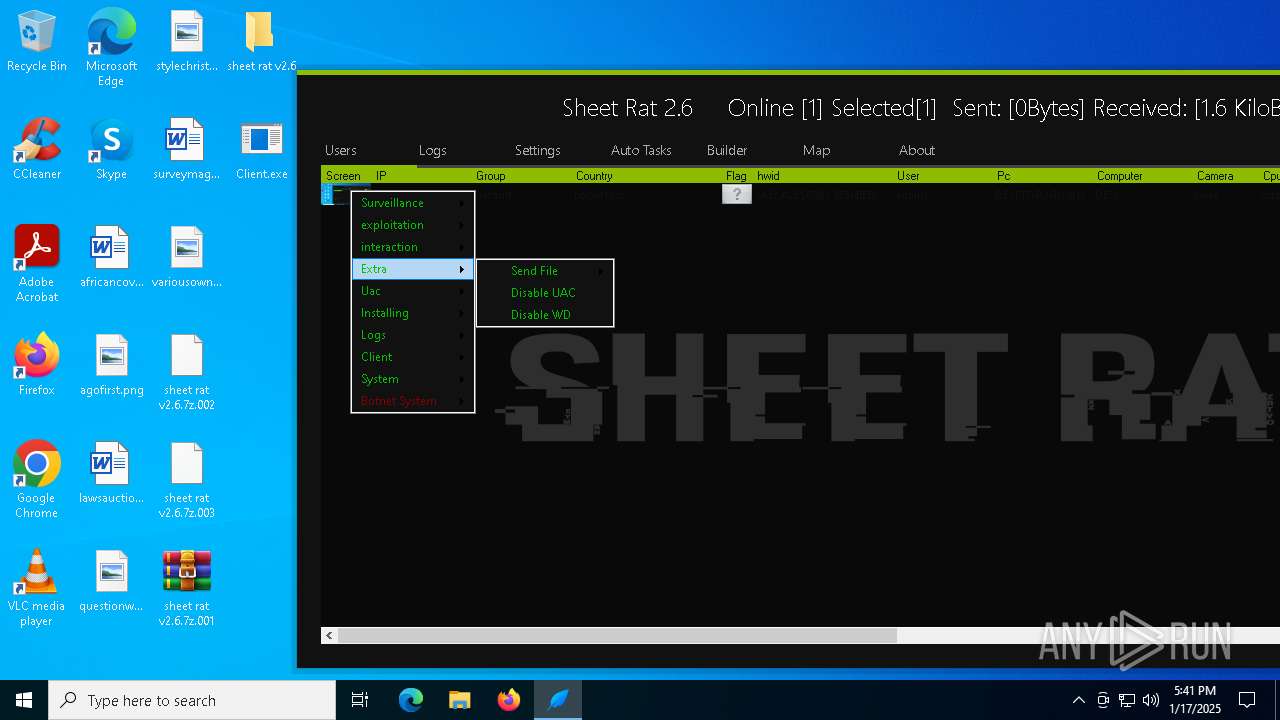Select the highlighted Extra menu entry
1280x720 pixels.
click(413, 269)
